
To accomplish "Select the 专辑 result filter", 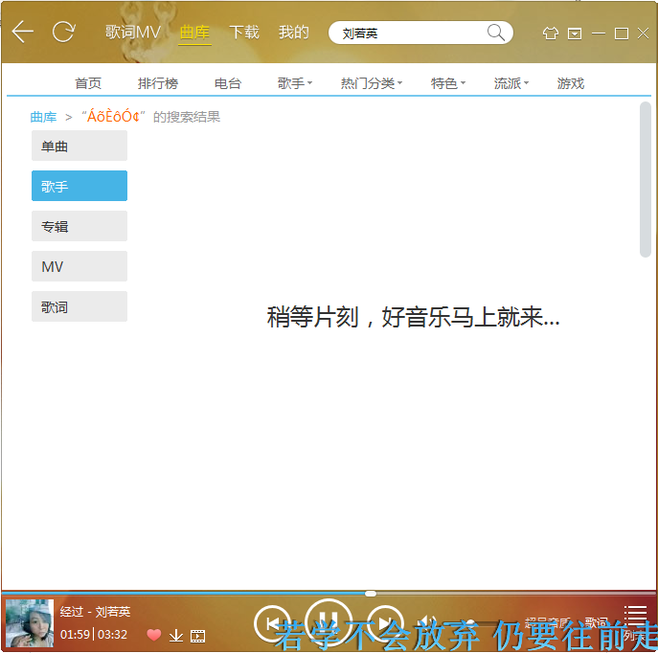I will (79, 226).
